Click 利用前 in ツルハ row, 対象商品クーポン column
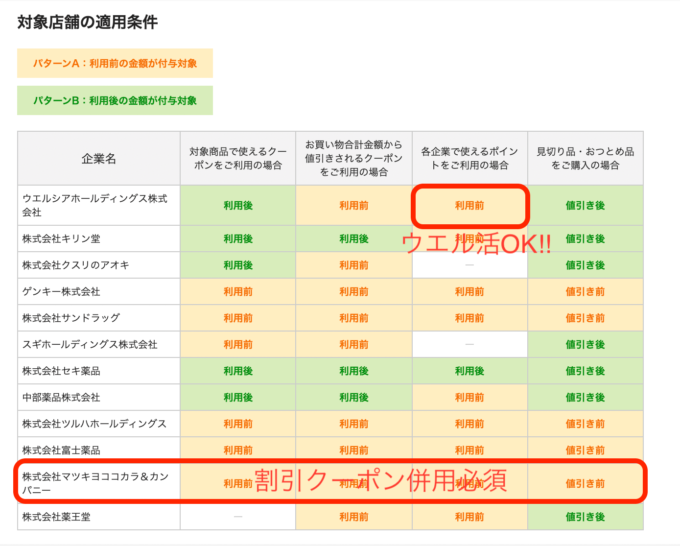Viewport: 680px width, 546px height. [238, 424]
